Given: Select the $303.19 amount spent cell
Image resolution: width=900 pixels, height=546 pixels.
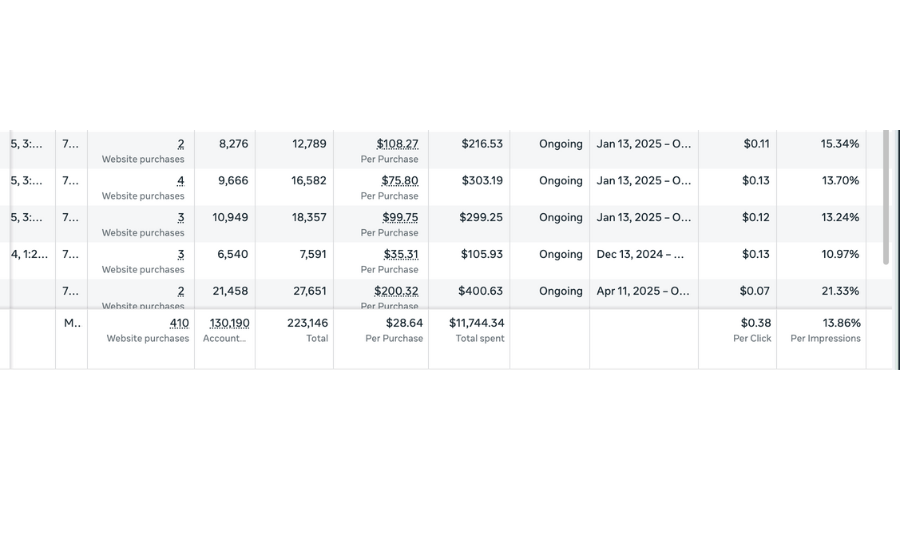Looking at the screenshot, I should point(469,187).
